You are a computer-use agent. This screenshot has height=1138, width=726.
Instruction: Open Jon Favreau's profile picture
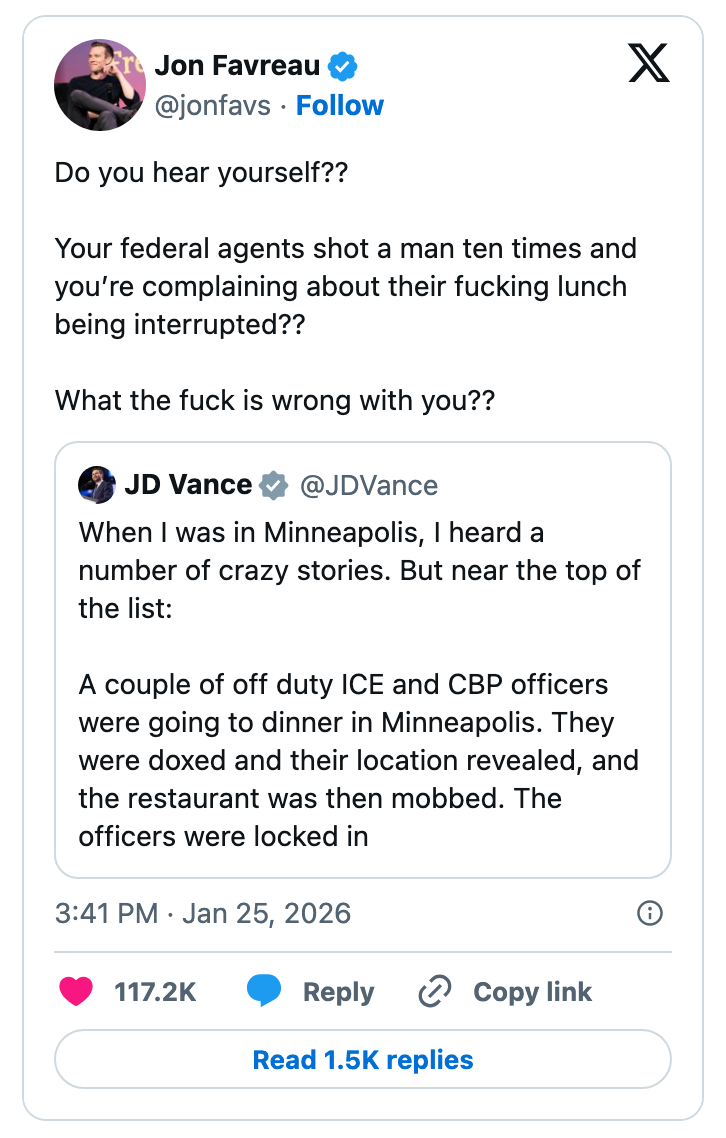pos(100,85)
